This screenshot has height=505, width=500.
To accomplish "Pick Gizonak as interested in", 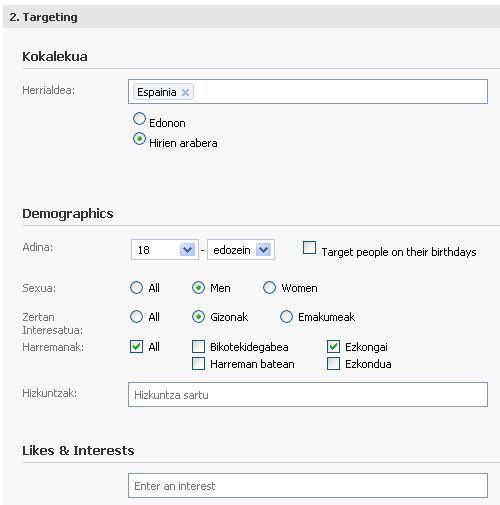I will coord(198,316).
